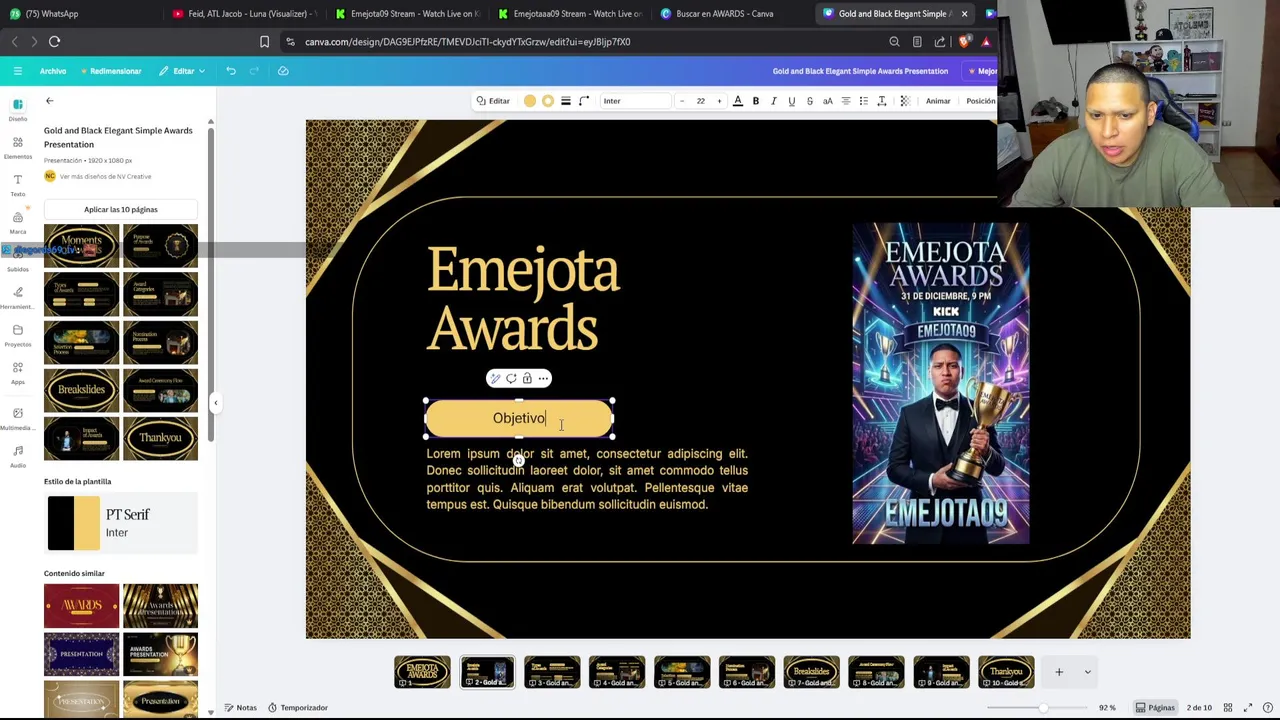Open the Diseño panel in sidebar

click(18, 109)
